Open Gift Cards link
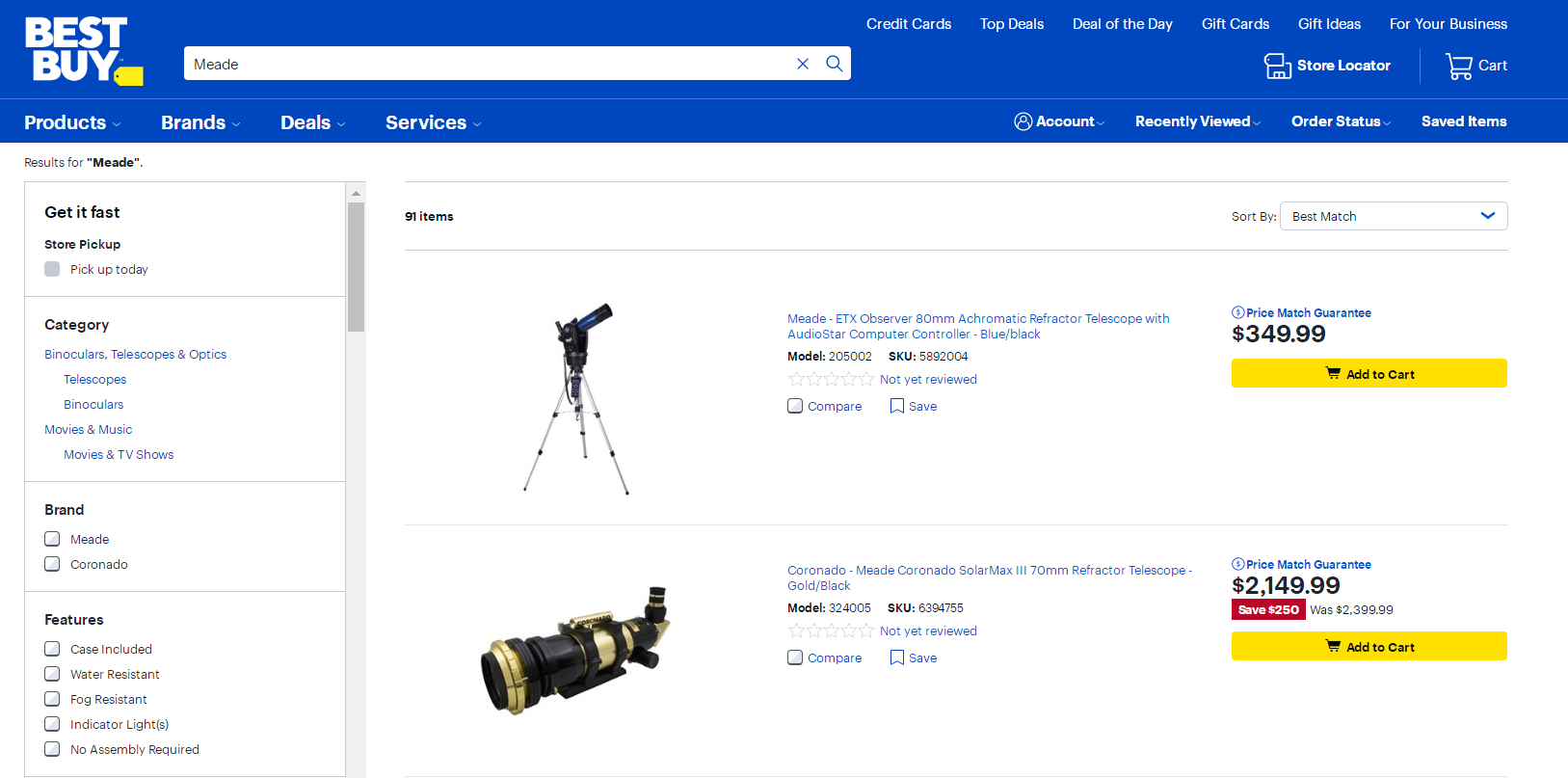 coord(1236,24)
